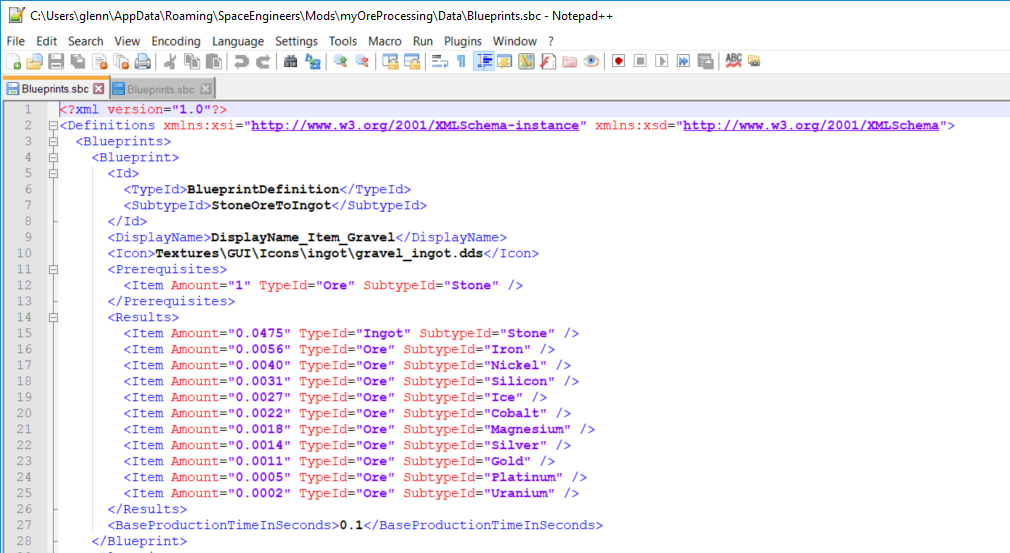1010x553 pixels.
Task: Collapse the Definitions node fold marker
Action: [x=53, y=126]
